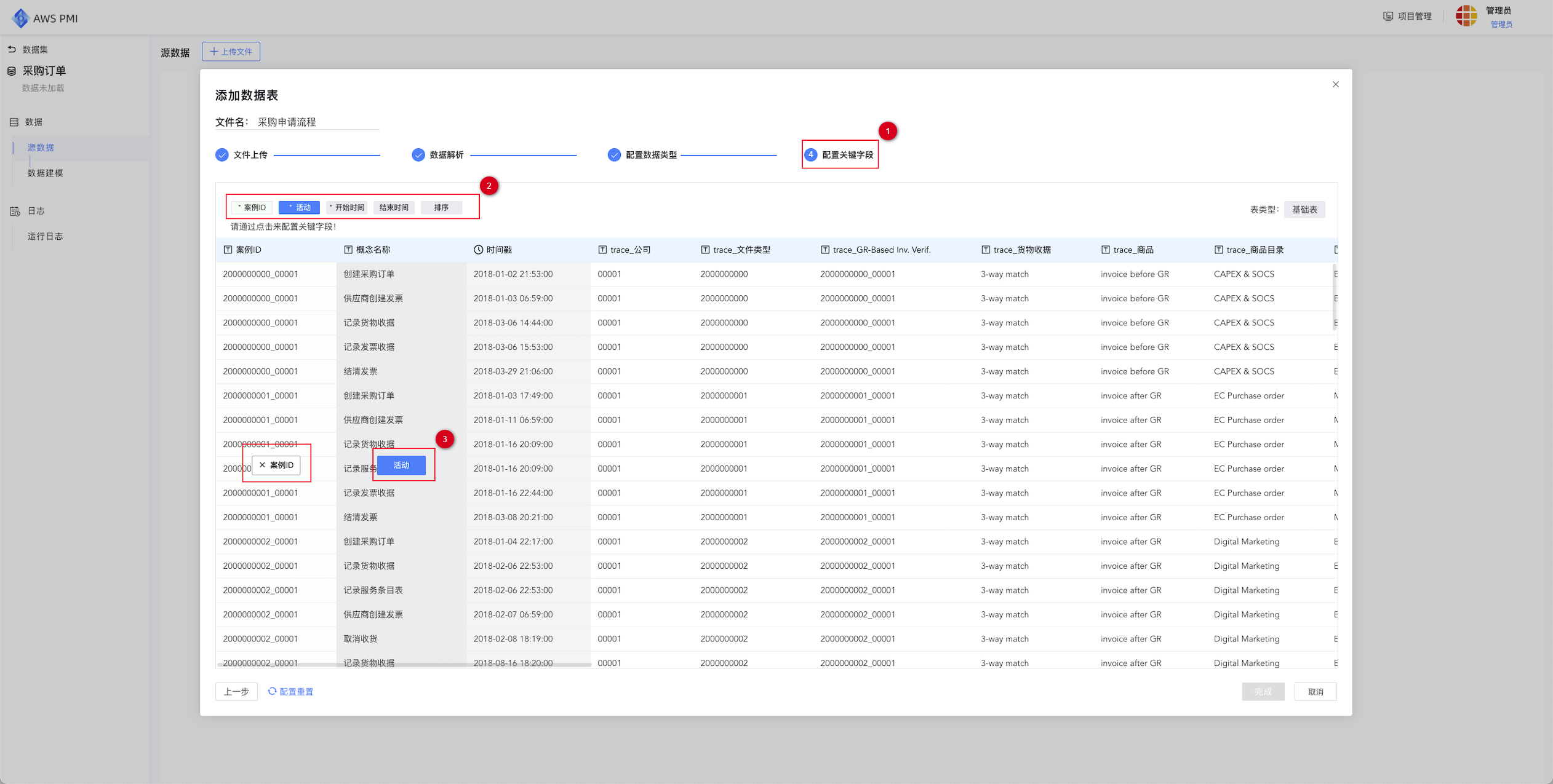The height and width of the screenshot is (784, 1553).
Task: Click the text type icon of 案例ID column
Action: 228,250
